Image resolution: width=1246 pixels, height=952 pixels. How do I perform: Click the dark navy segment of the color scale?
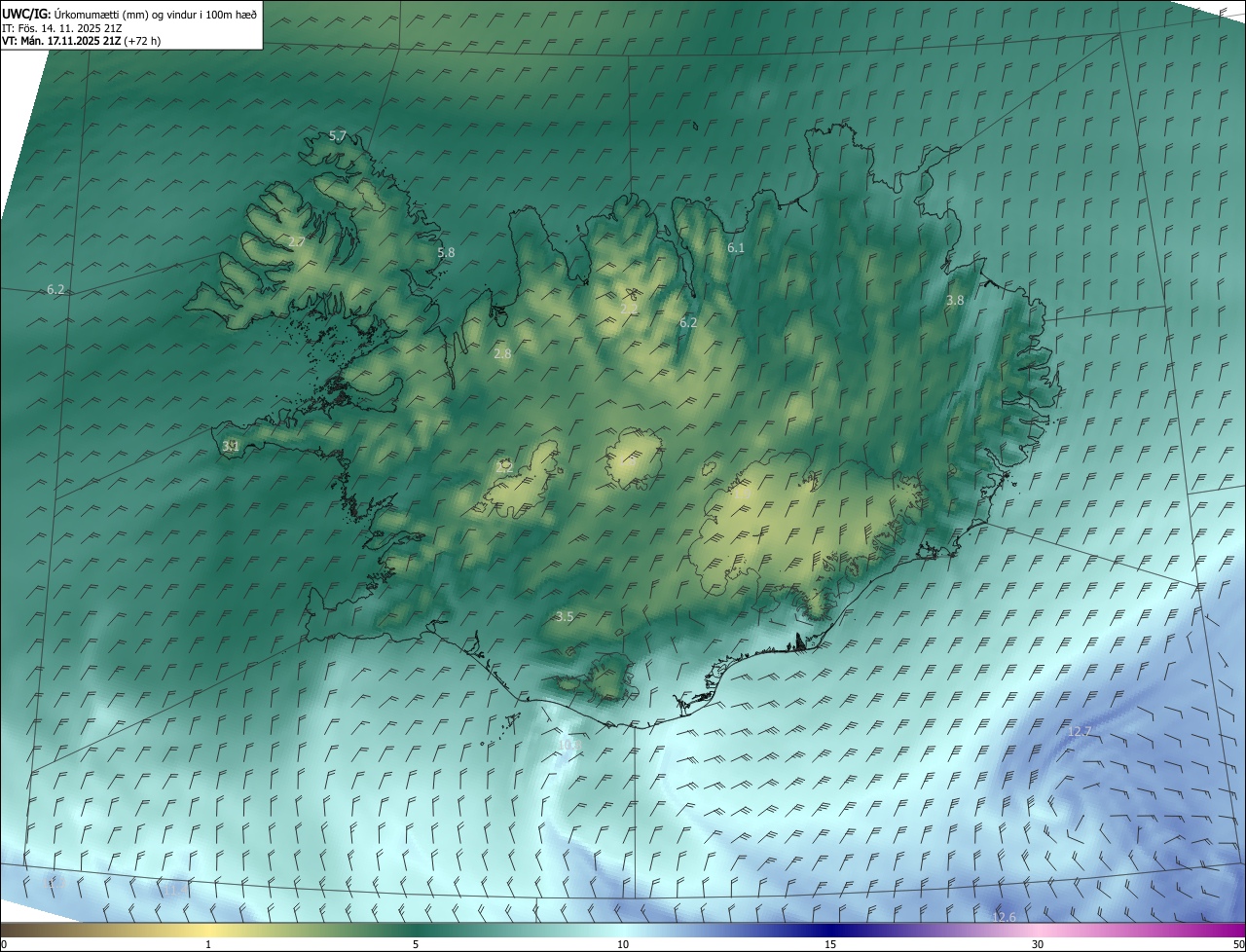(x=830, y=931)
